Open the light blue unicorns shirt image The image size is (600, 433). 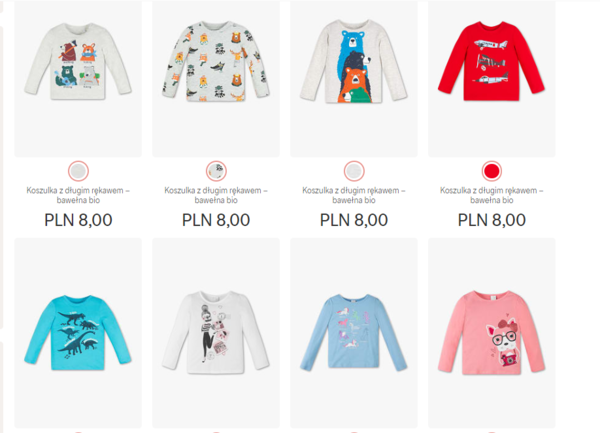point(354,333)
